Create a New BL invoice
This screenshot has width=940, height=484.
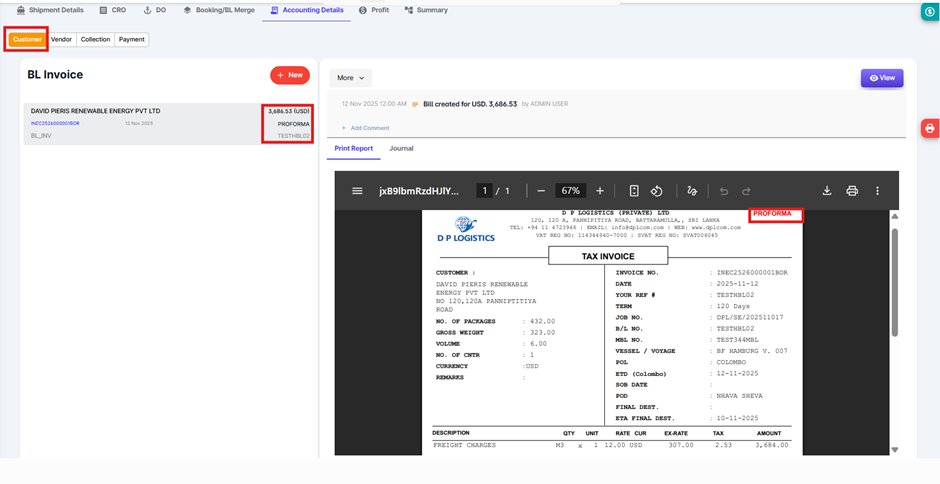pos(289,75)
